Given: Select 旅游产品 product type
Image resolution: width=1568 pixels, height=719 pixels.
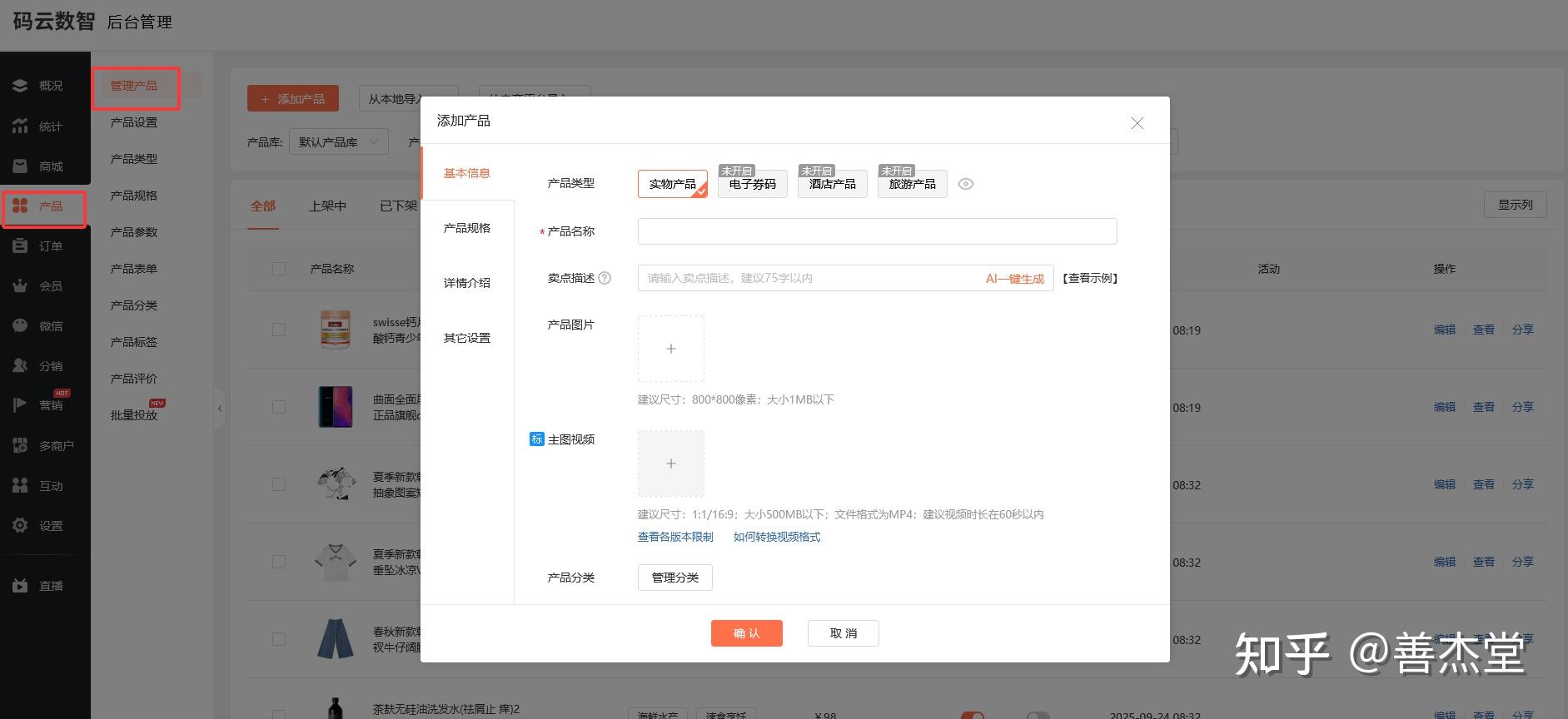Looking at the screenshot, I should point(913,184).
